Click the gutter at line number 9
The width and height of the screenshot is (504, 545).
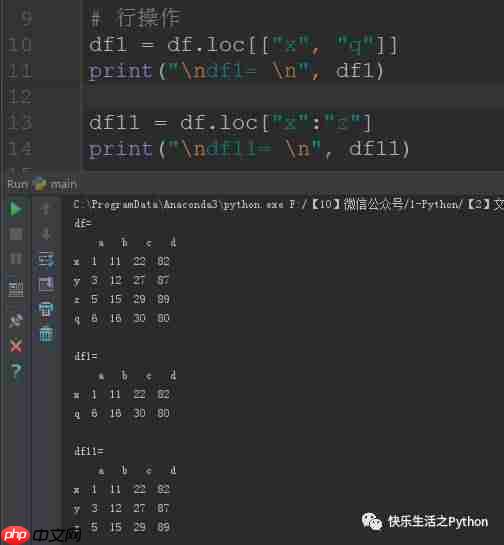point(26,18)
